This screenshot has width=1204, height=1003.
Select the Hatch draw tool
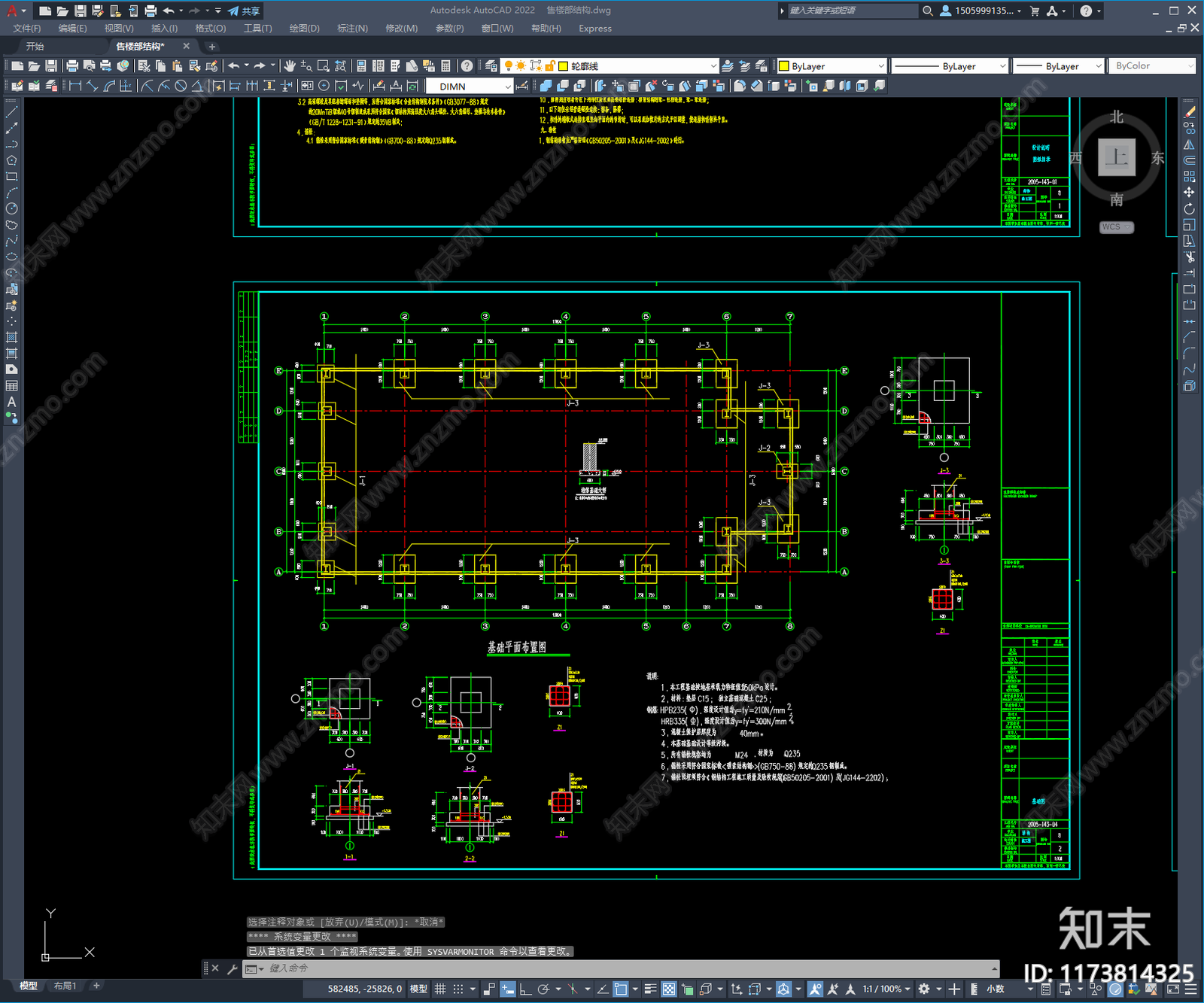11,337
